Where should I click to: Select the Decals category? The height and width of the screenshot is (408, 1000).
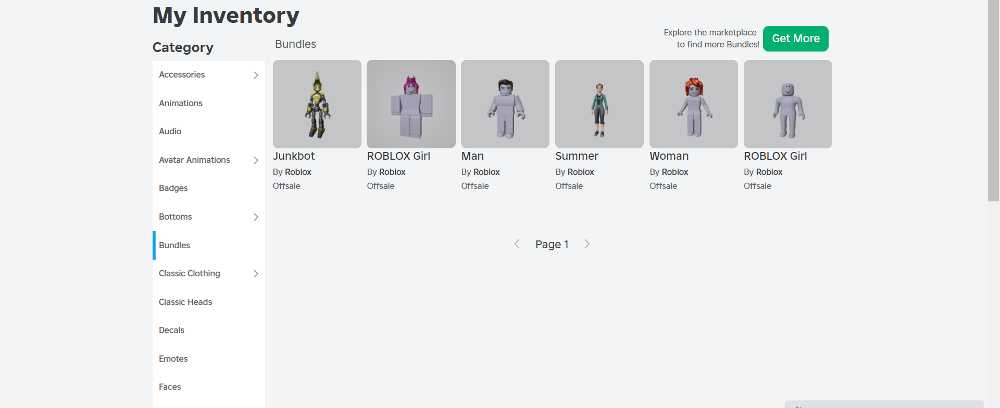(x=209, y=330)
